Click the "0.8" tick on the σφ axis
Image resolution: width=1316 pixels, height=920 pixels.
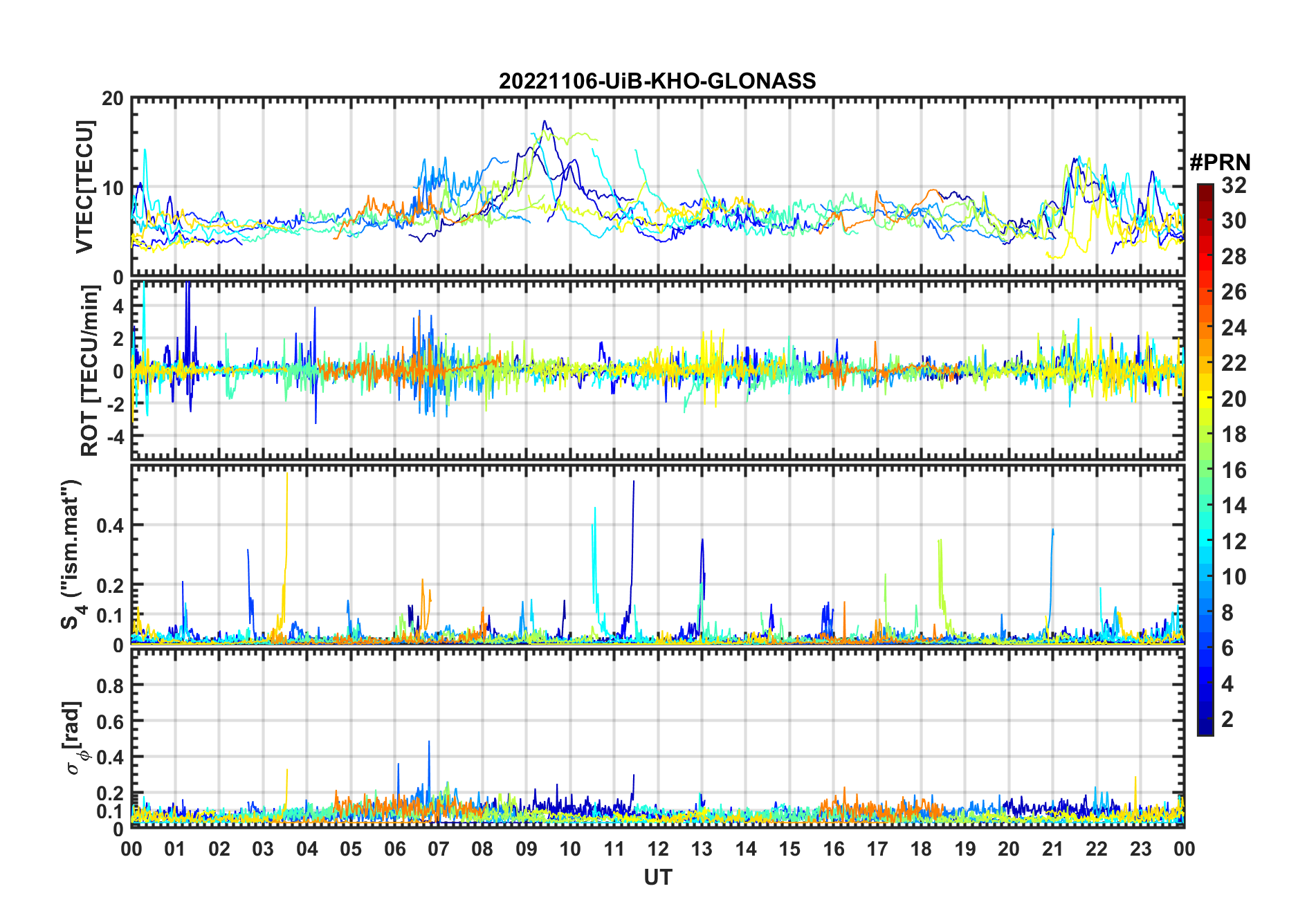tap(110, 686)
